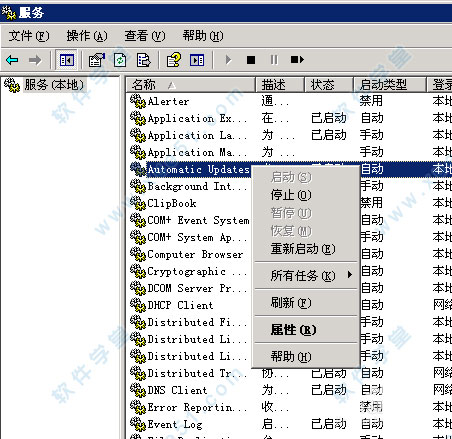The image size is (452, 439).
Task: Click the Restart Service toolbar icon
Action: pyautogui.click(x=297, y=60)
